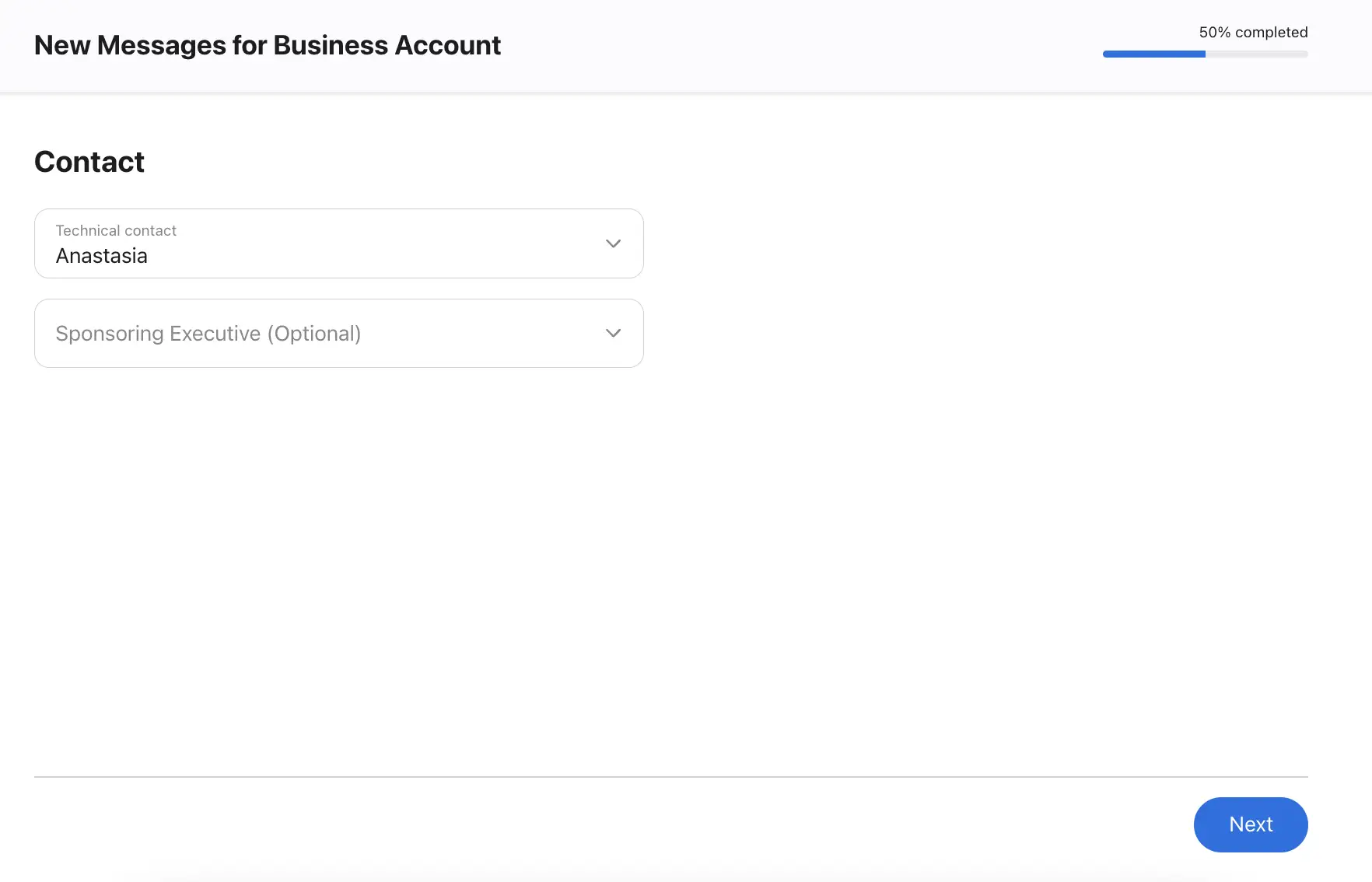Viewport: 1372px width, 882px height.
Task: Click the gray unfilled portion of progress bar
Action: pos(1256,54)
